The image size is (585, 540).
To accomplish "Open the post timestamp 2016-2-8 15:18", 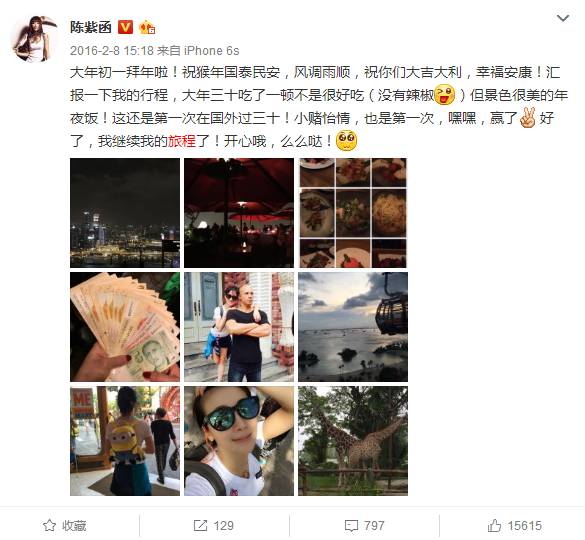I will pyautogui.click(x=112, y=50).
